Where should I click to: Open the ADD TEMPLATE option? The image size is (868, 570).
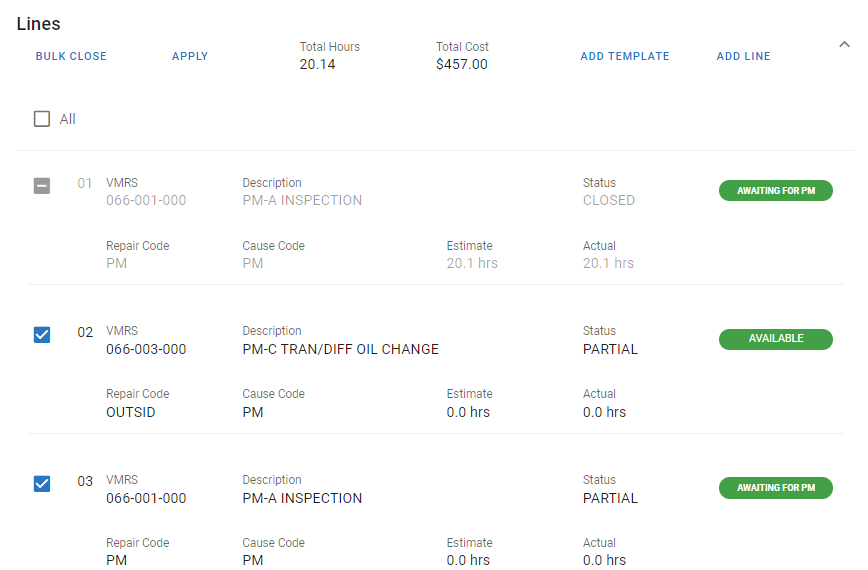[x=625, y=57]
